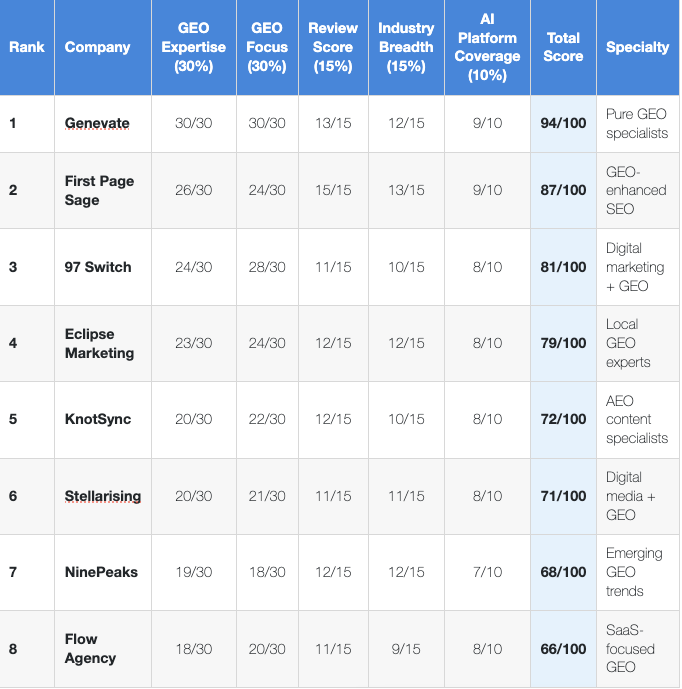Click the Specialty column header

tap(637, 47)
